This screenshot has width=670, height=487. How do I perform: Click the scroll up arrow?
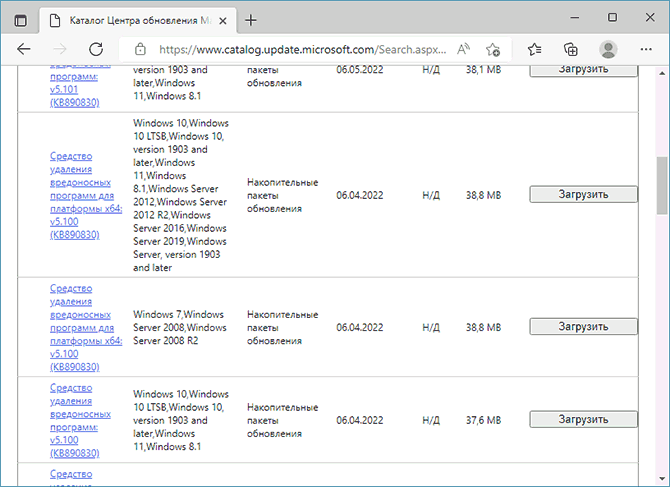coord(663,73)
